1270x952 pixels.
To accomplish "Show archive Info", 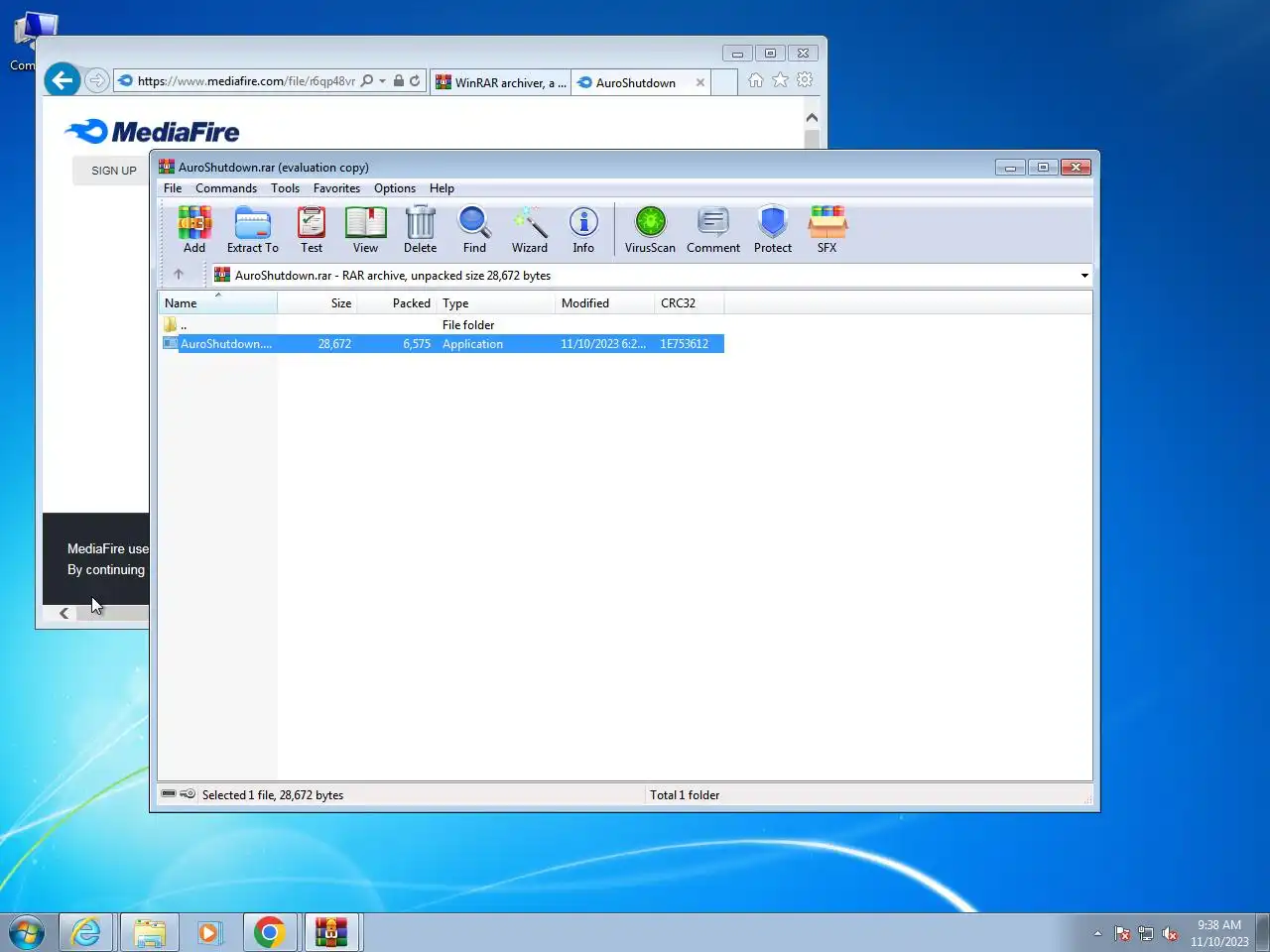I will point(583,230).
